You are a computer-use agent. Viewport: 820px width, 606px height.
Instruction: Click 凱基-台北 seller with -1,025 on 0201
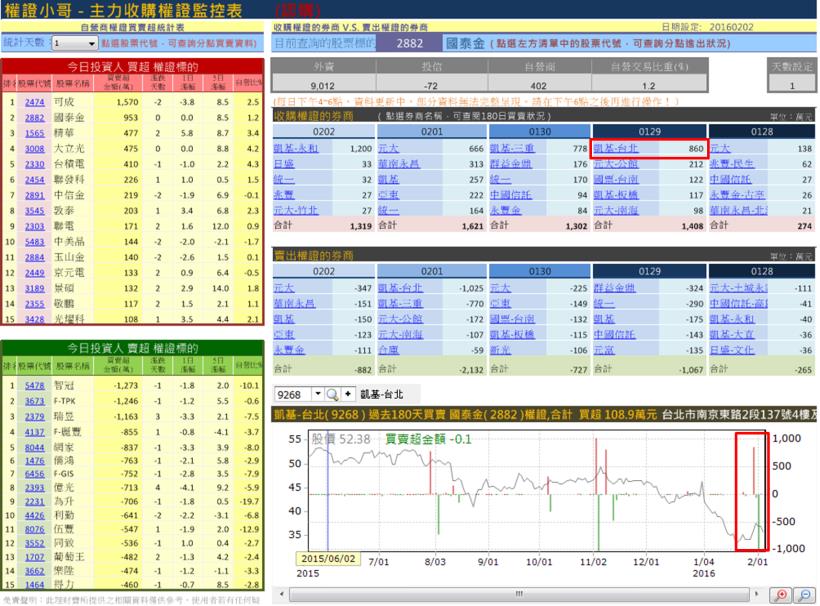400,288
